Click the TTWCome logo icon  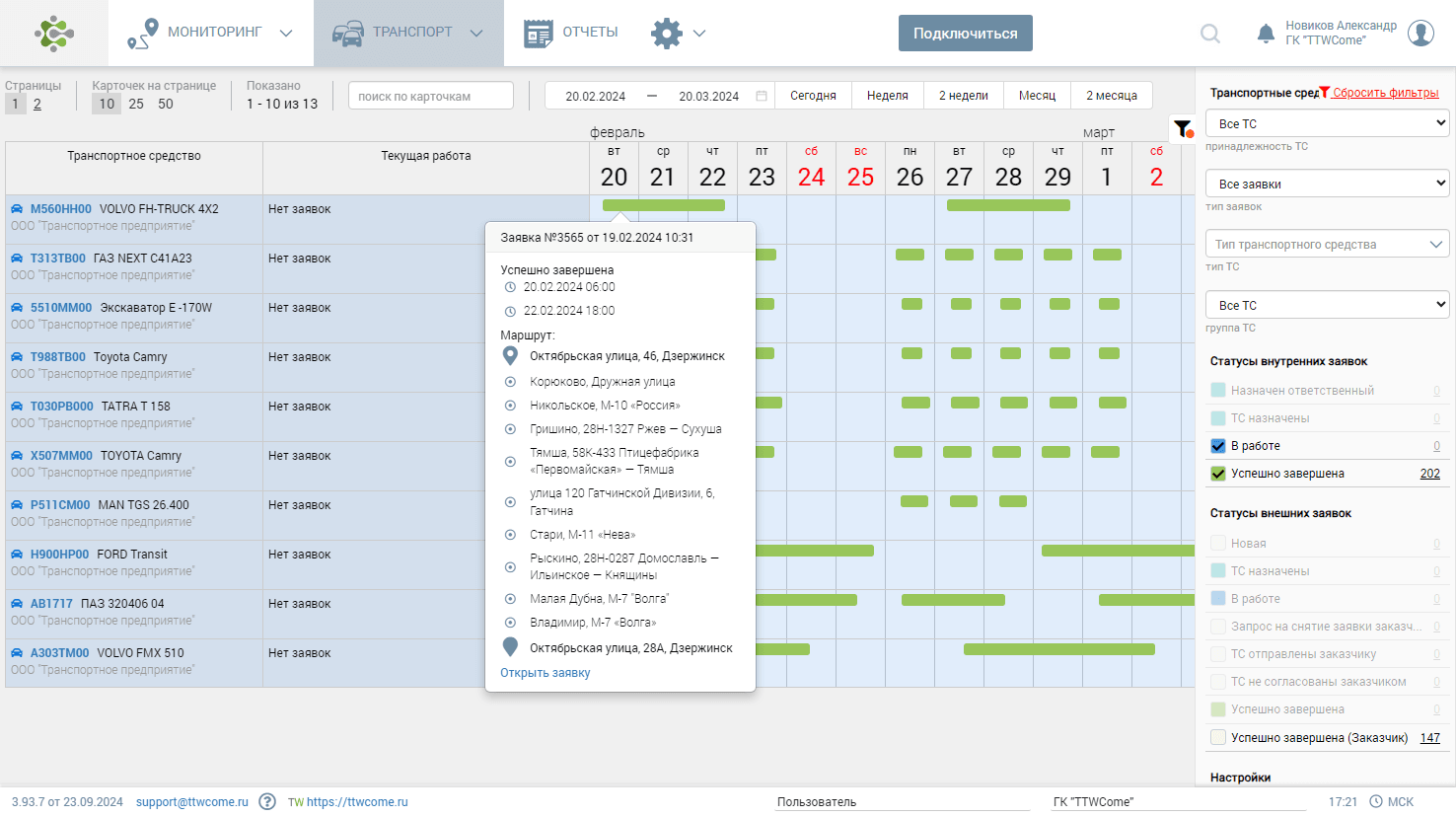(x=54, y=33)
